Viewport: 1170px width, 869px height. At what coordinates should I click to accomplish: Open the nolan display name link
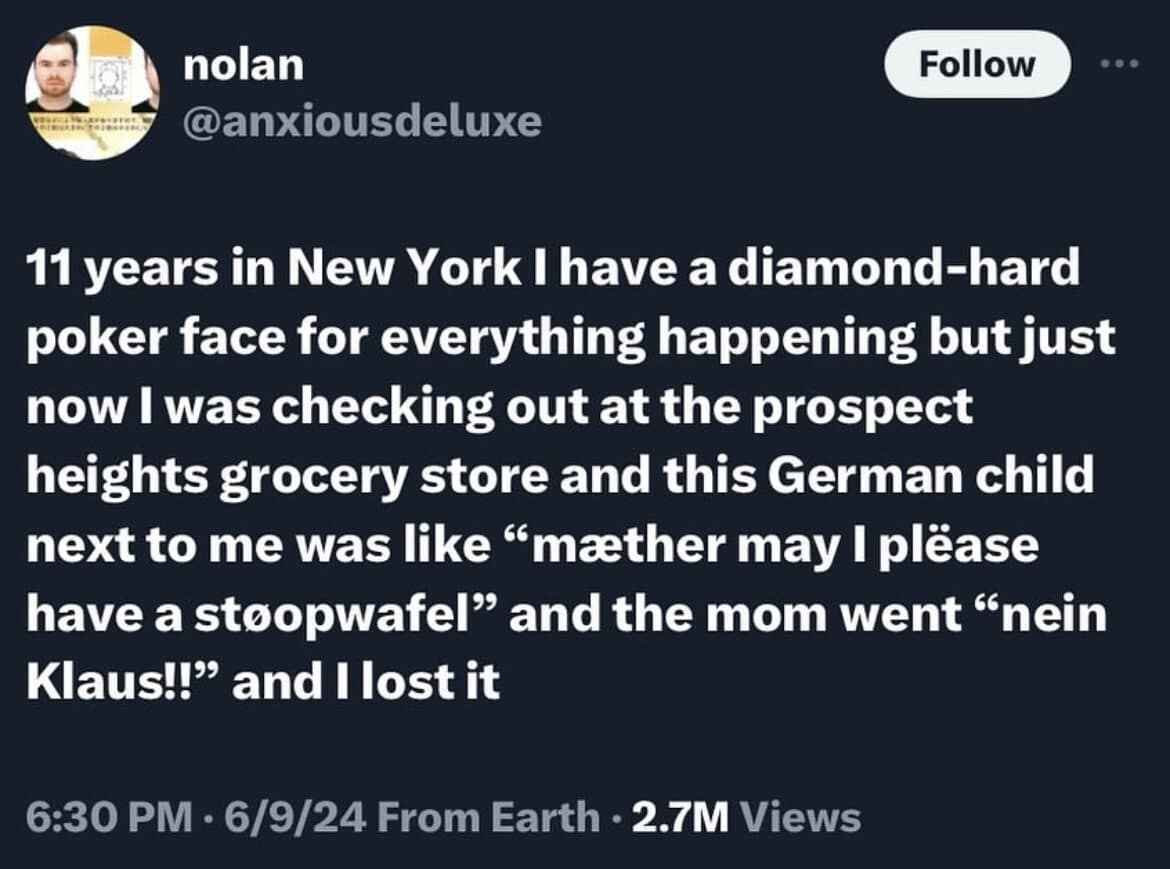pyautogui.click(x=243, y=65)
